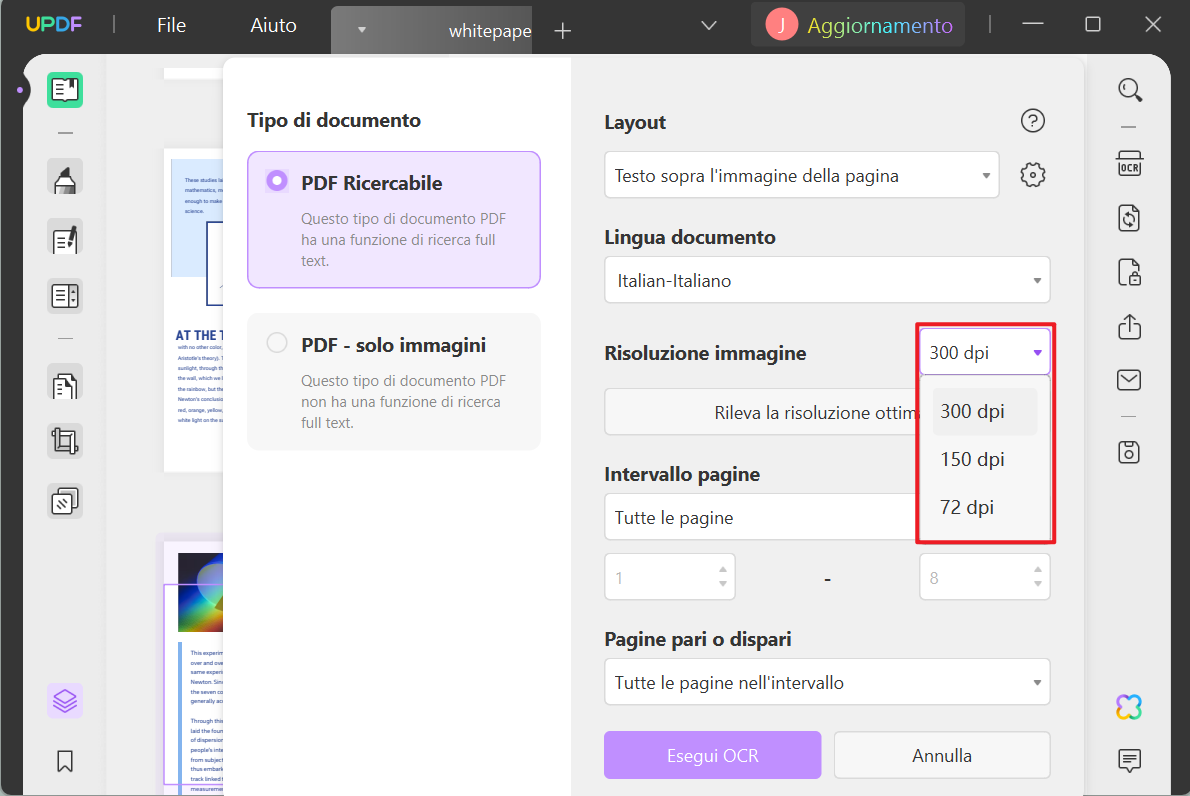Select the Crop Pages tool
The height and width of the screenshot is (796, 1190).
click(64, 440)
